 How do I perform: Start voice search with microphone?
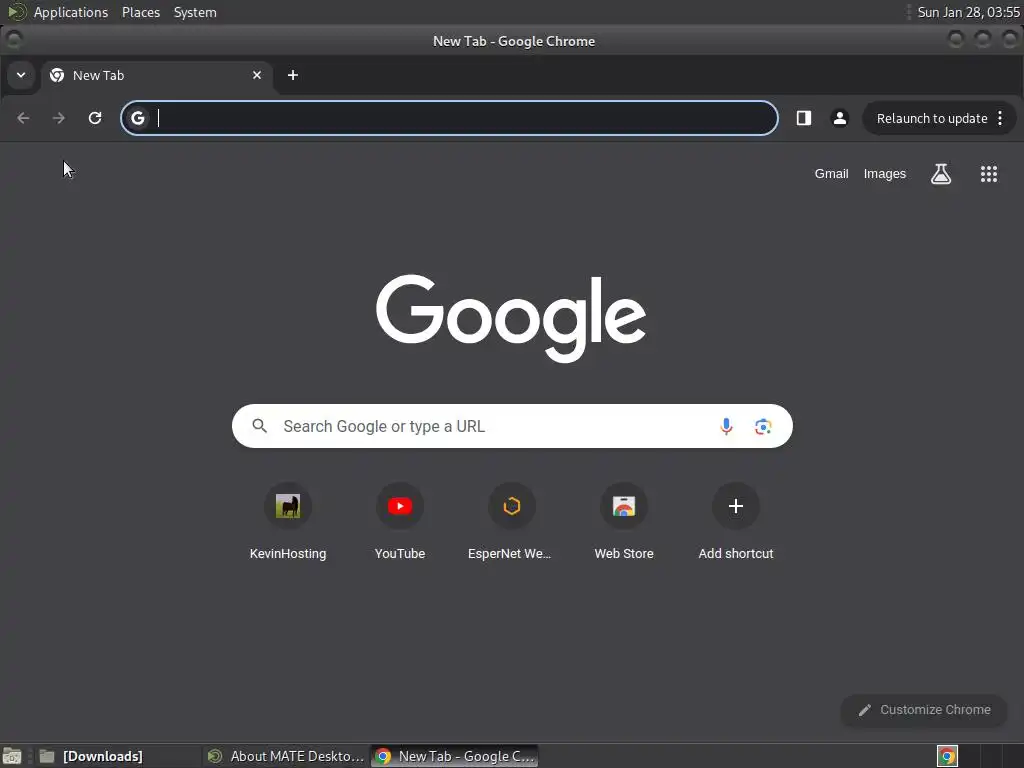point(726,426)
